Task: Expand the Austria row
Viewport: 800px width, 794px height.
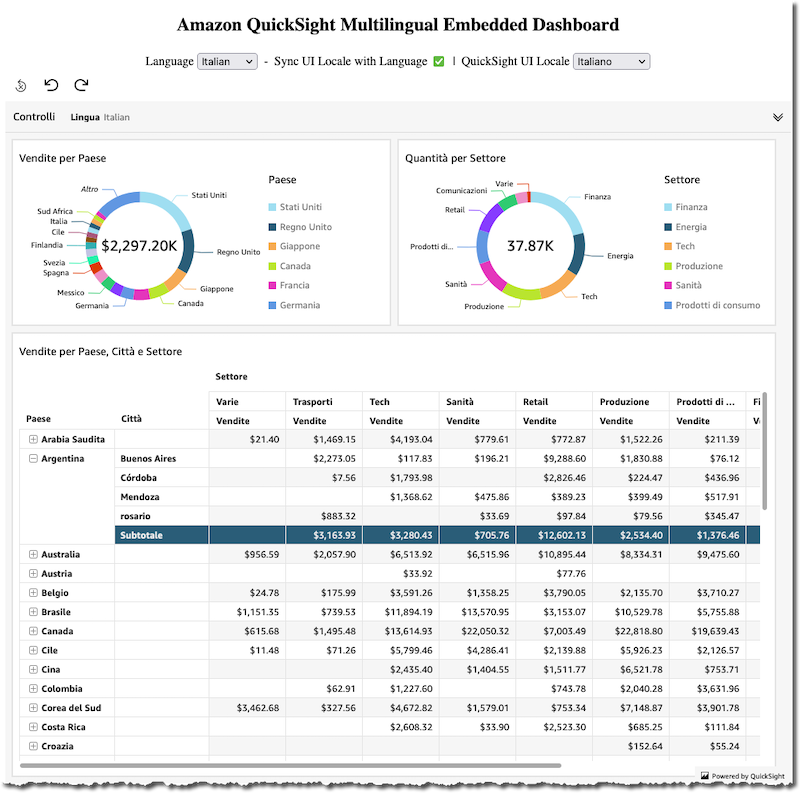Action: point(33,573)
